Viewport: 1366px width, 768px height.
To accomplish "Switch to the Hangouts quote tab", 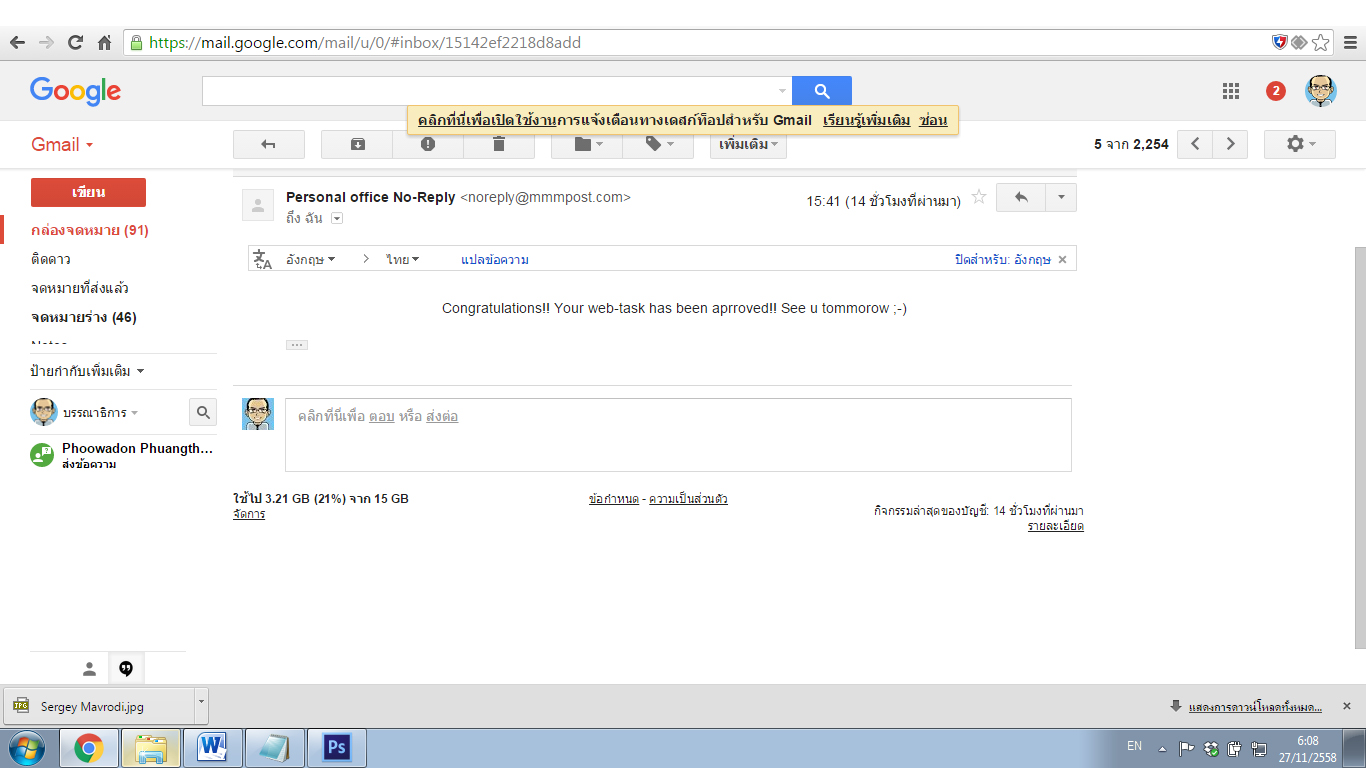I will [126, 668].
